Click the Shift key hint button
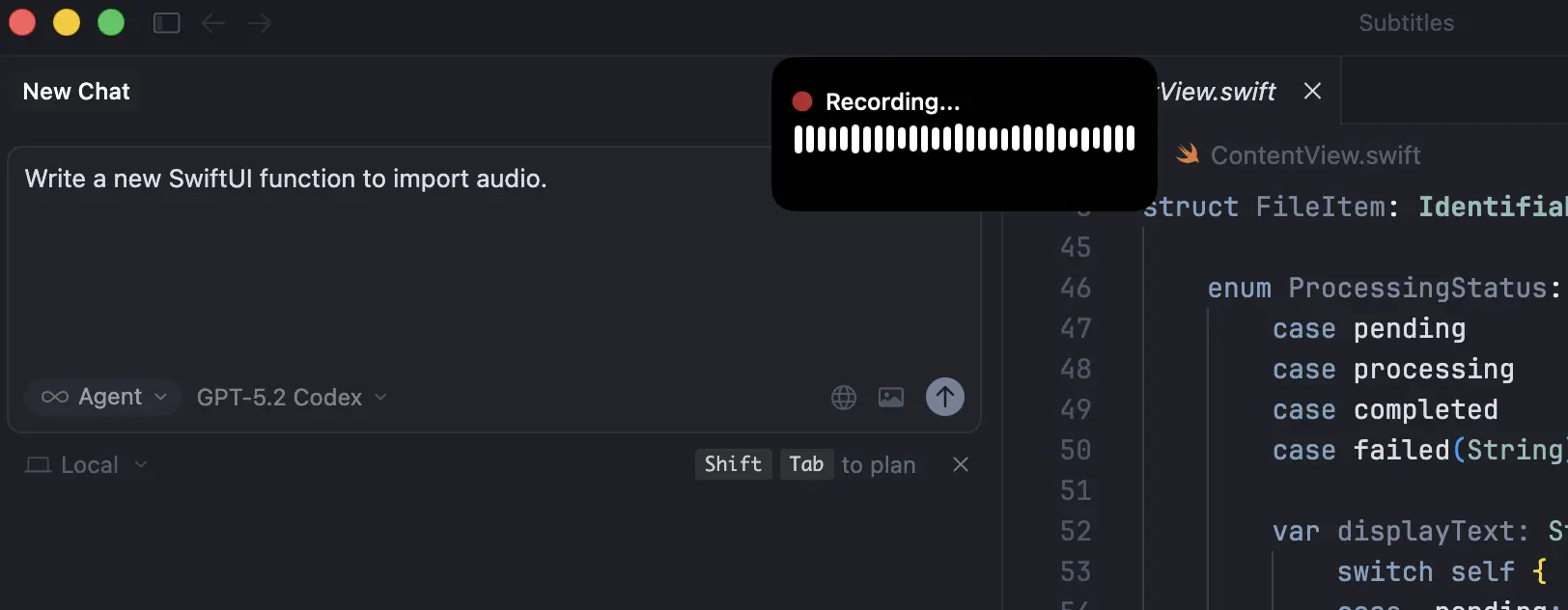Screen dimensions: 1568x610 point(733,464)
